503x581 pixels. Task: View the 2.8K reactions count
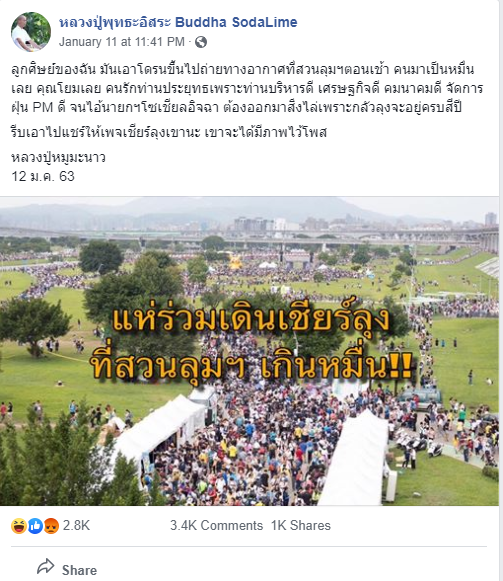pos(76,525)
